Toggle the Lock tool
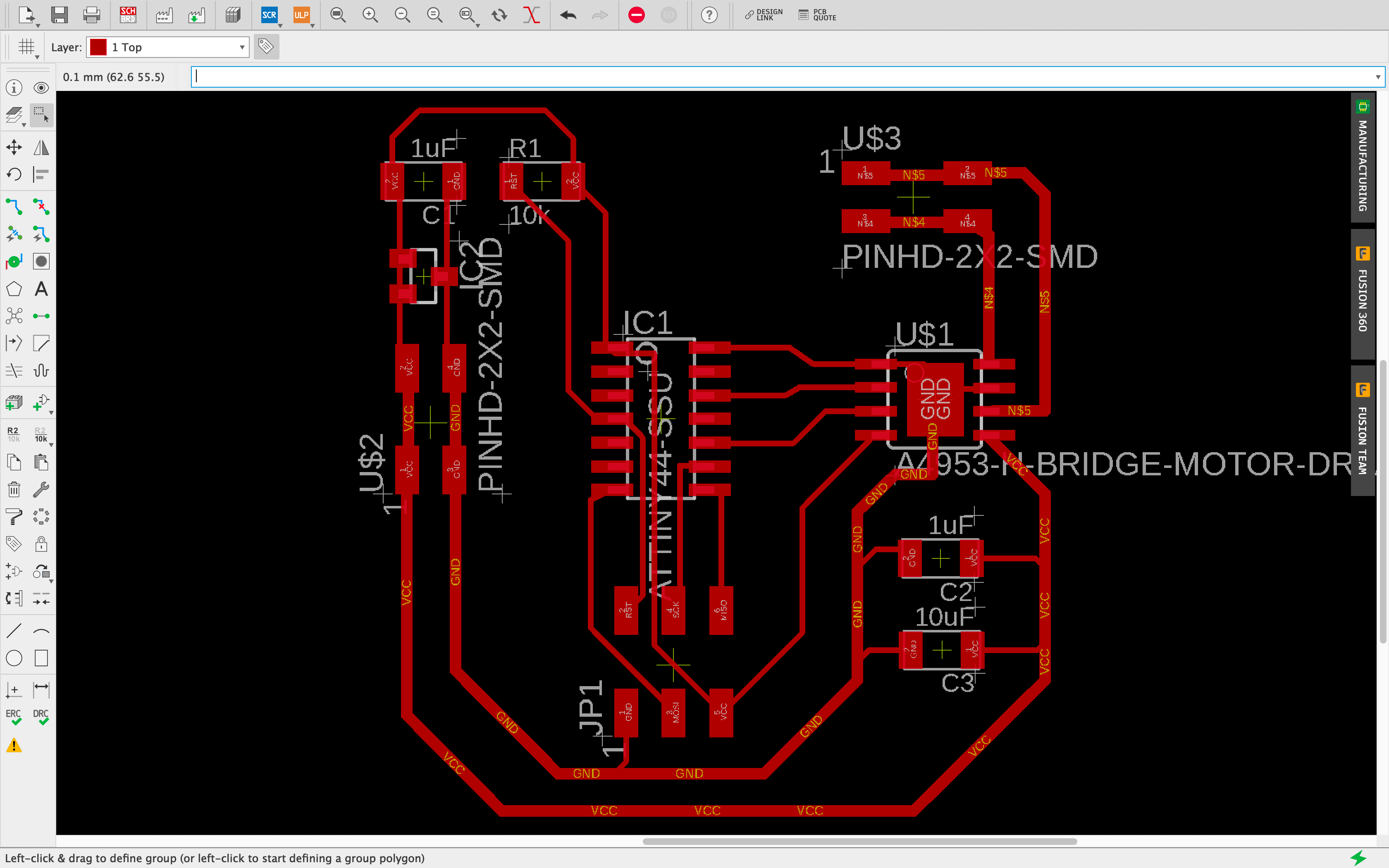1389x868 pixels. tap(41, 544)
